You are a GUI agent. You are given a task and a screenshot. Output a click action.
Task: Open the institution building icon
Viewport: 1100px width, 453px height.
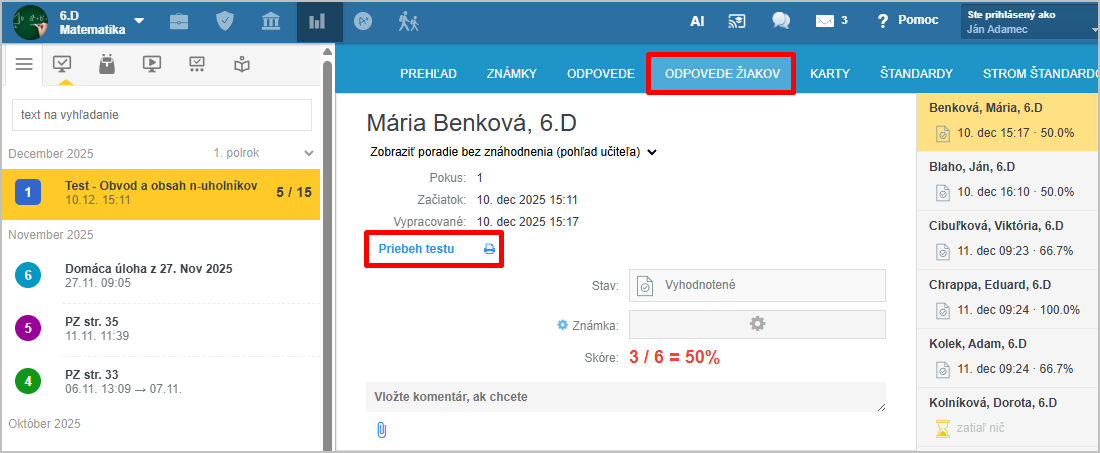coord(271,21)
